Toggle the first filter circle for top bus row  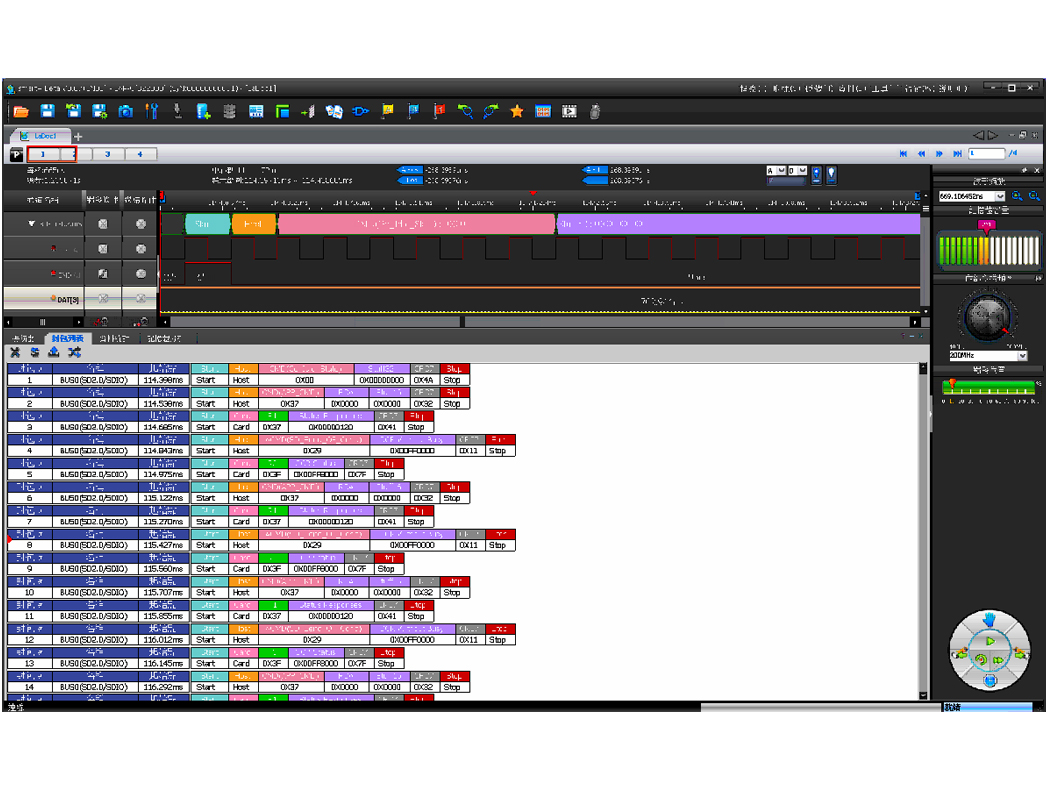point(103,225)
